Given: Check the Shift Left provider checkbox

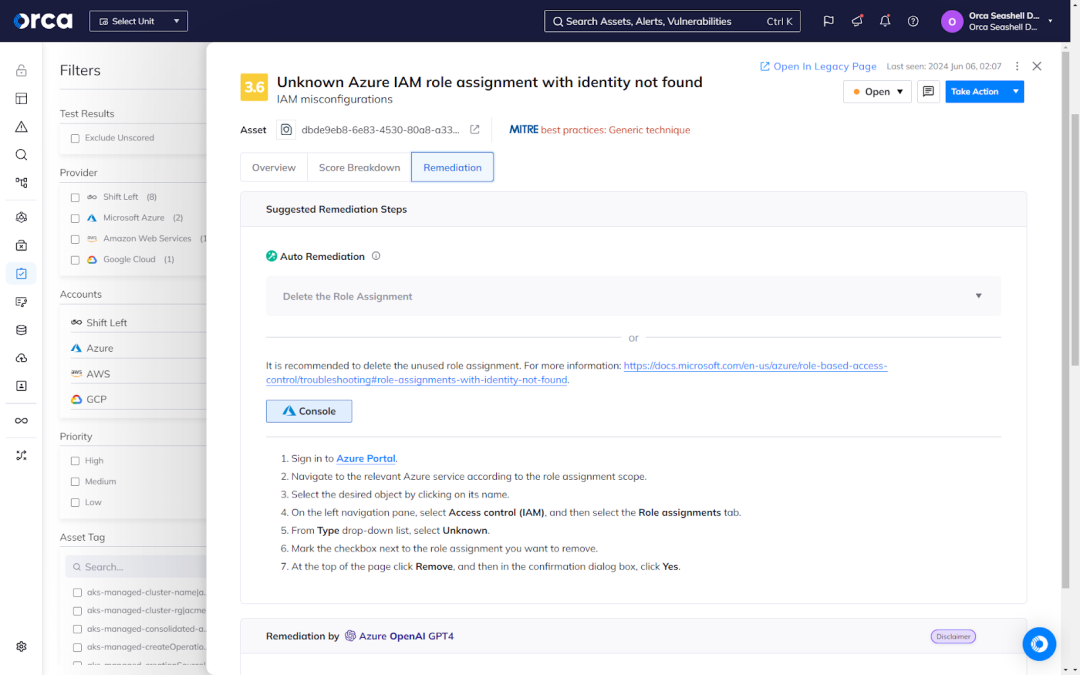Looking at the screenshot, I should (x=75, y=198).
